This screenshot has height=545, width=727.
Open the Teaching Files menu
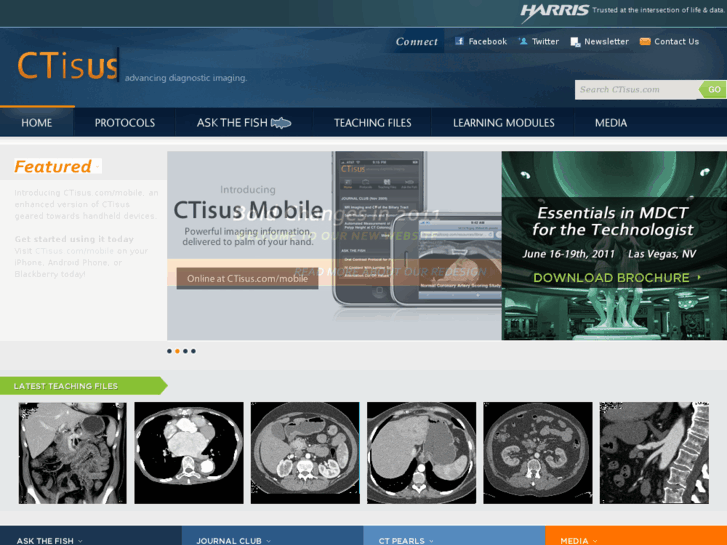point(373,123)
